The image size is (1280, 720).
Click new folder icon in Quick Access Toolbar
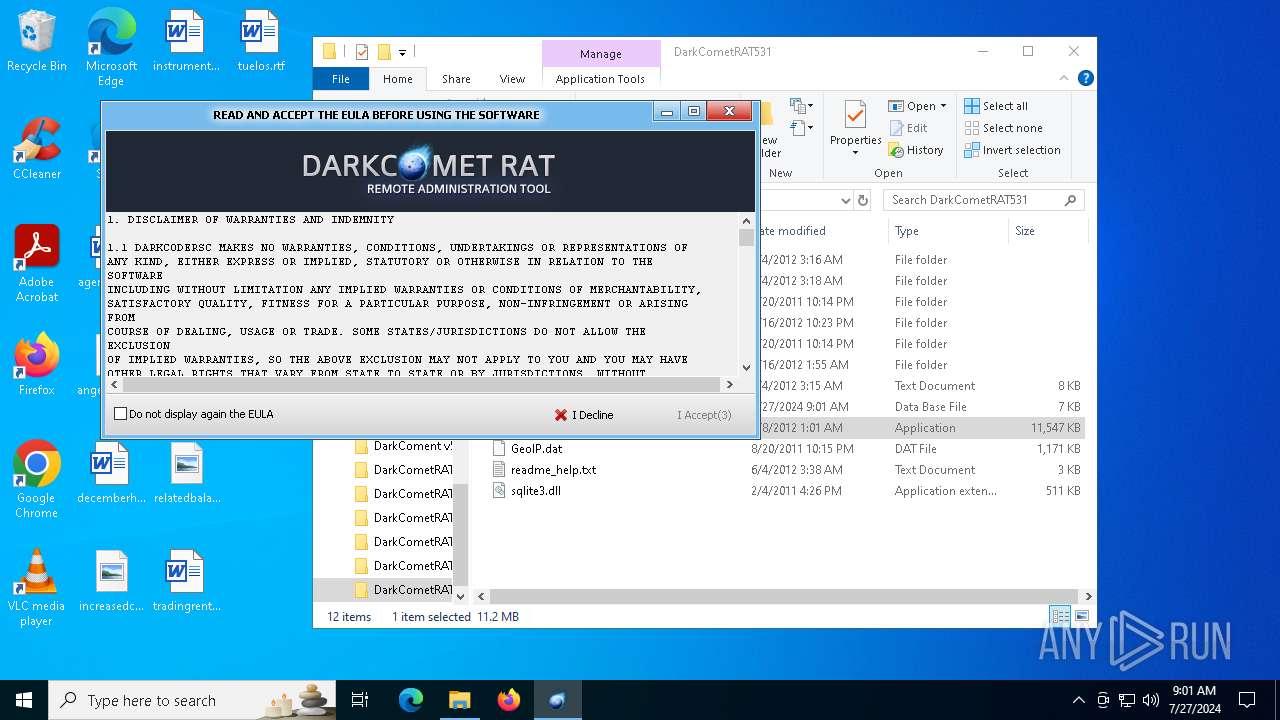click(x=384, y=52)
